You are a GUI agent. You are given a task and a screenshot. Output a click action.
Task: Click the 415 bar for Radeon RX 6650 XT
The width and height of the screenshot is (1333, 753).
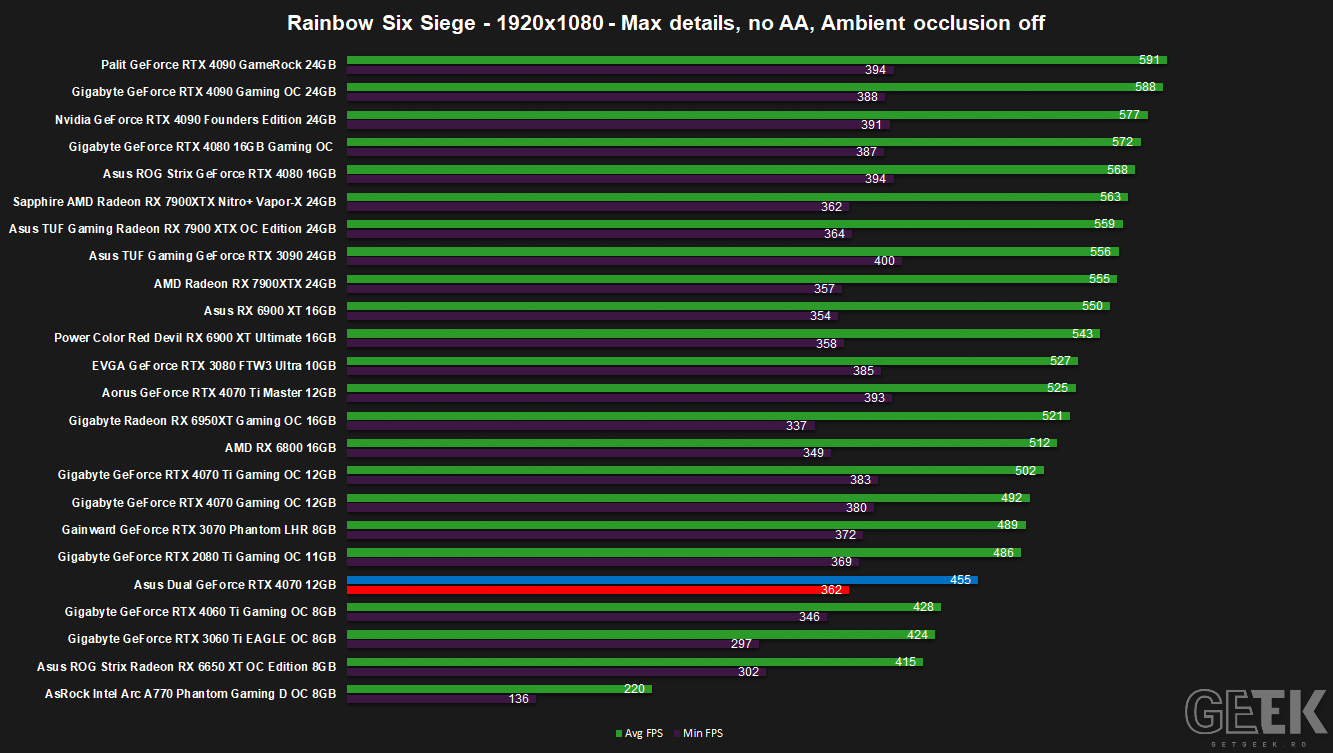(635, 661)
